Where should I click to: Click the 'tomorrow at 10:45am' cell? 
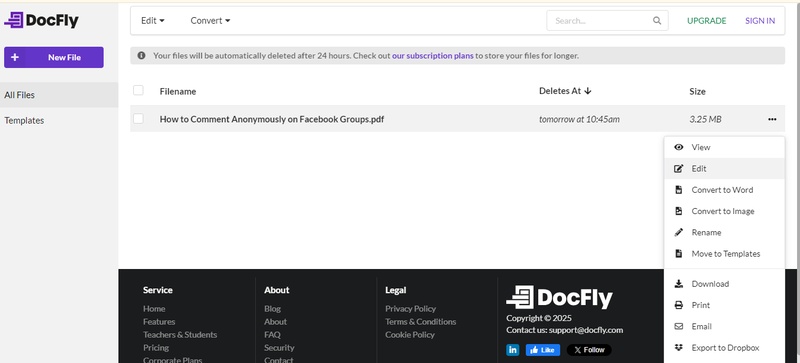579,119
